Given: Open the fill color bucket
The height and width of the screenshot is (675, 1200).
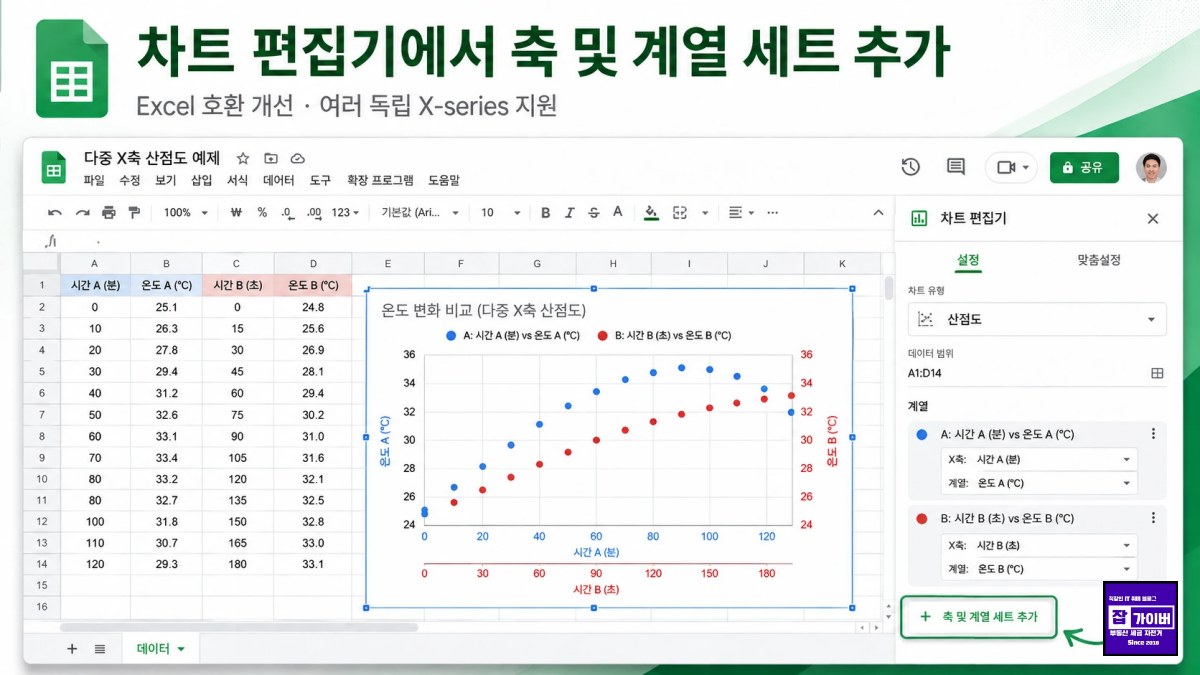Looking at the screenshot, I should click(x=652, y=212).
